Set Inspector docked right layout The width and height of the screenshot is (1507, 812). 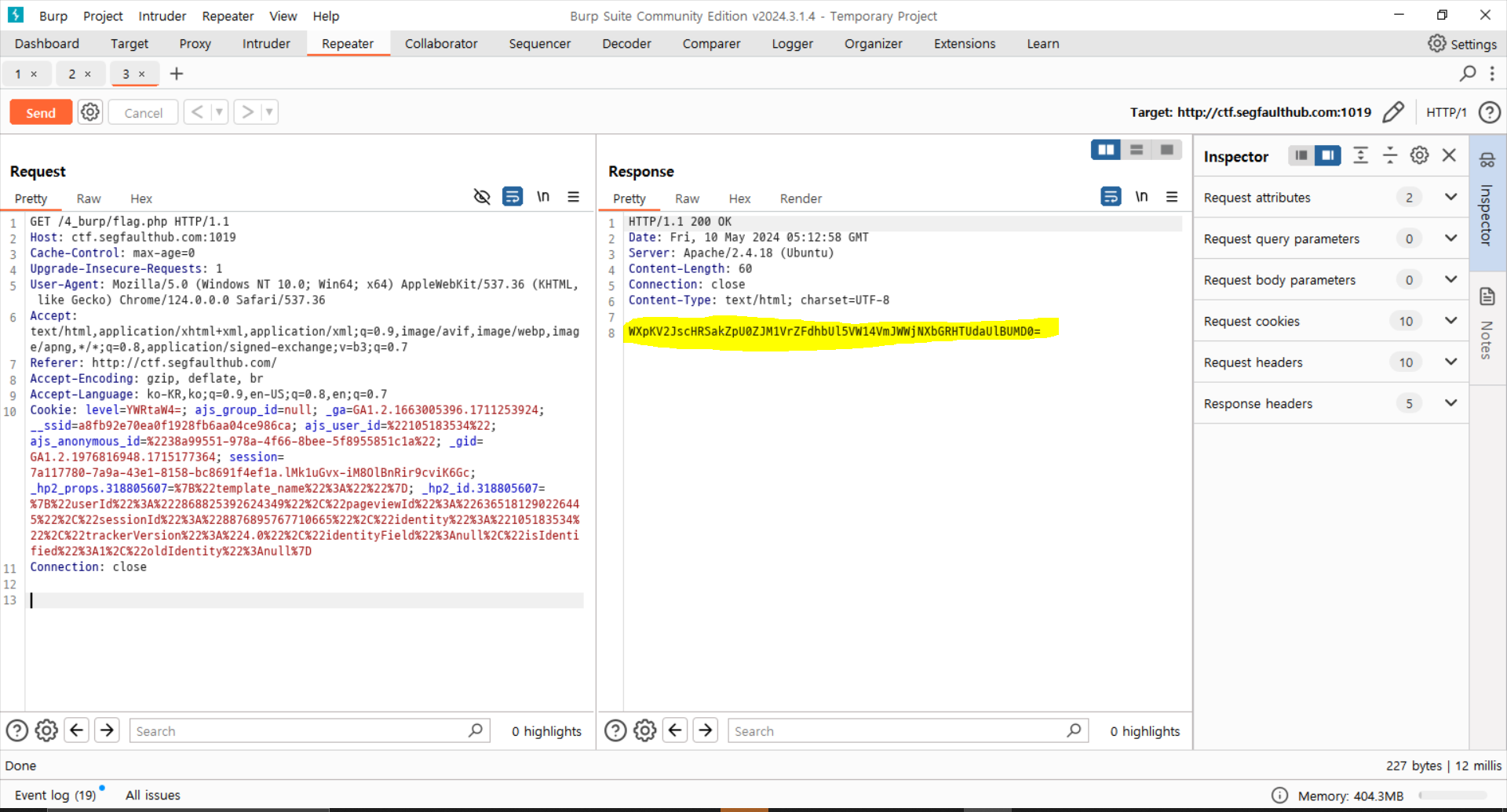(1328, 155)
